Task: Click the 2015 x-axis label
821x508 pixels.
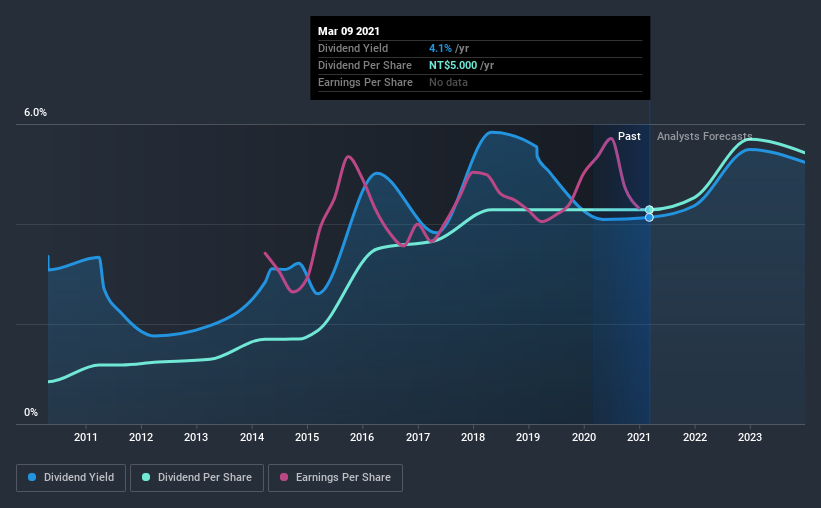Action: point(307,437)
